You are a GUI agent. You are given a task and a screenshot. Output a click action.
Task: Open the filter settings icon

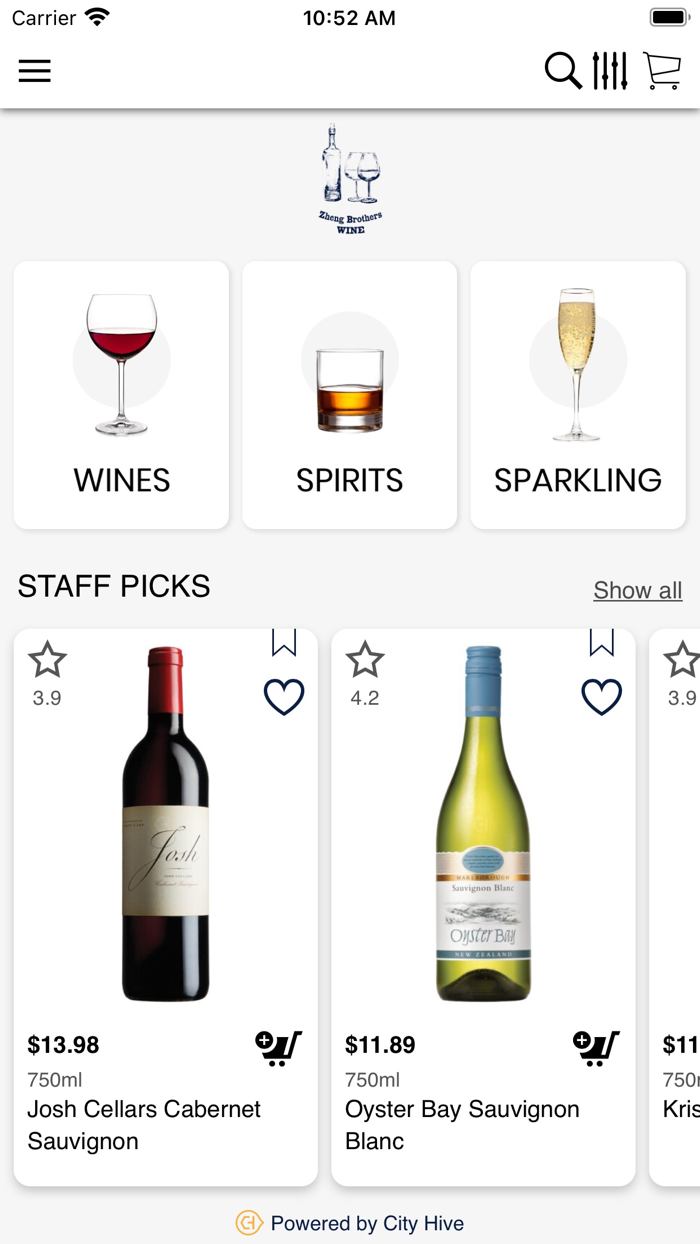[x=612, y=71]
